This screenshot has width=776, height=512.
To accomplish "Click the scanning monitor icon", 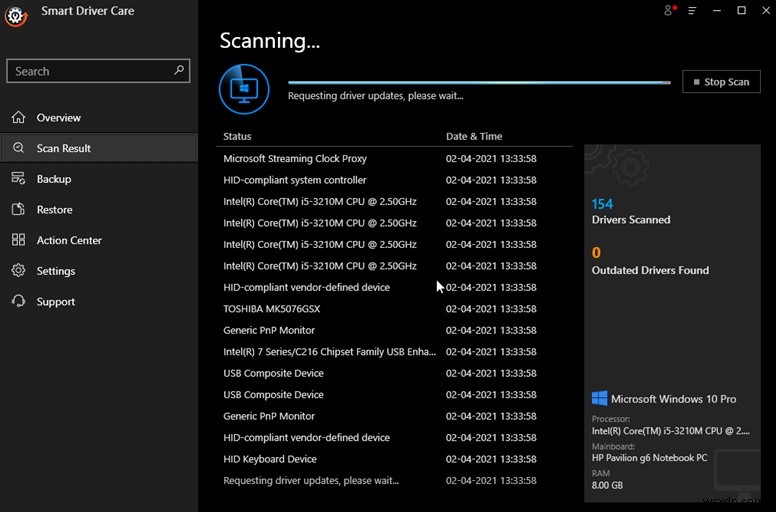I will coord(244,89).
